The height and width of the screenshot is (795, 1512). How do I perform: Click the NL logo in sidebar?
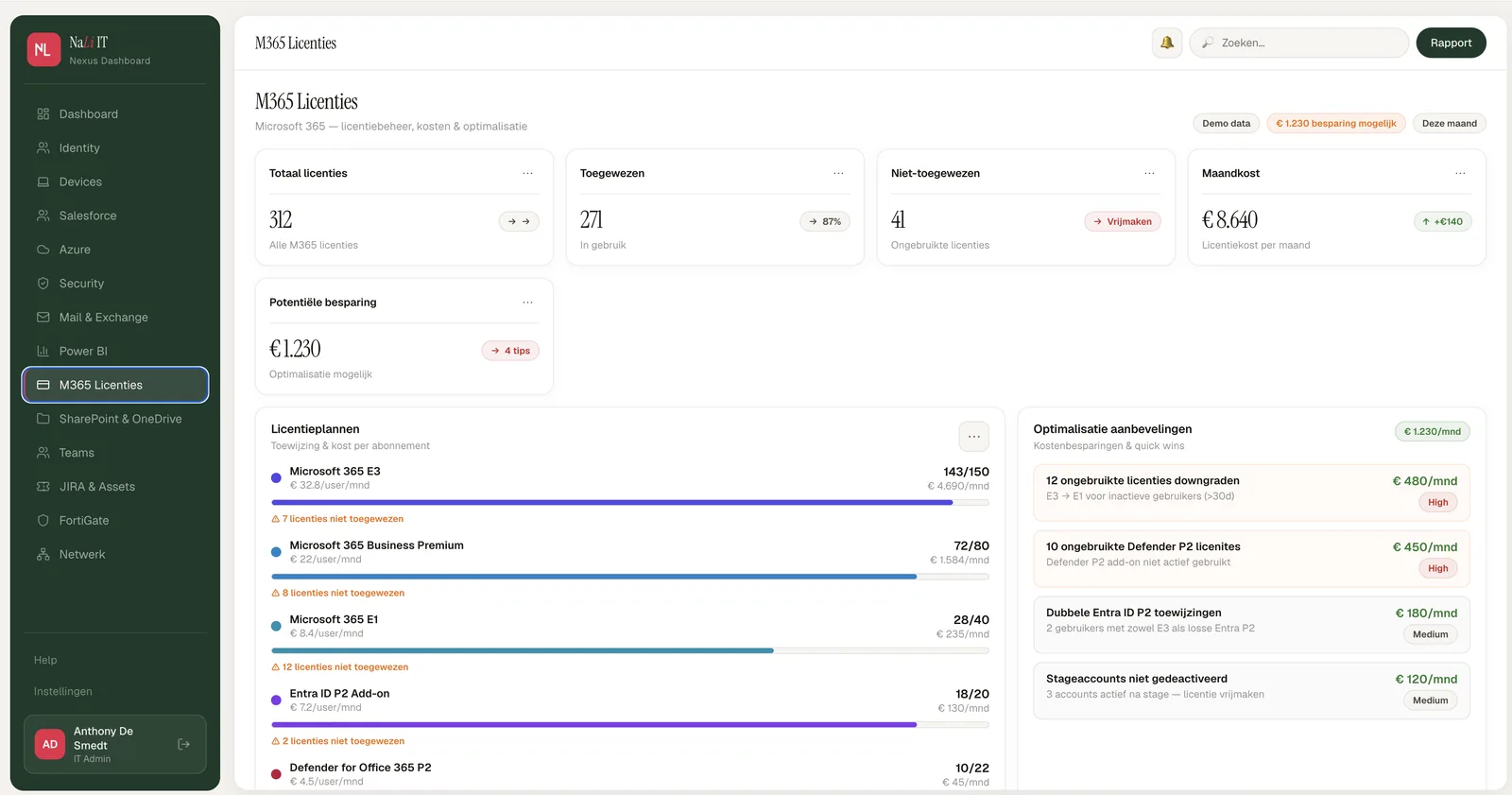(x=43, y=50)
